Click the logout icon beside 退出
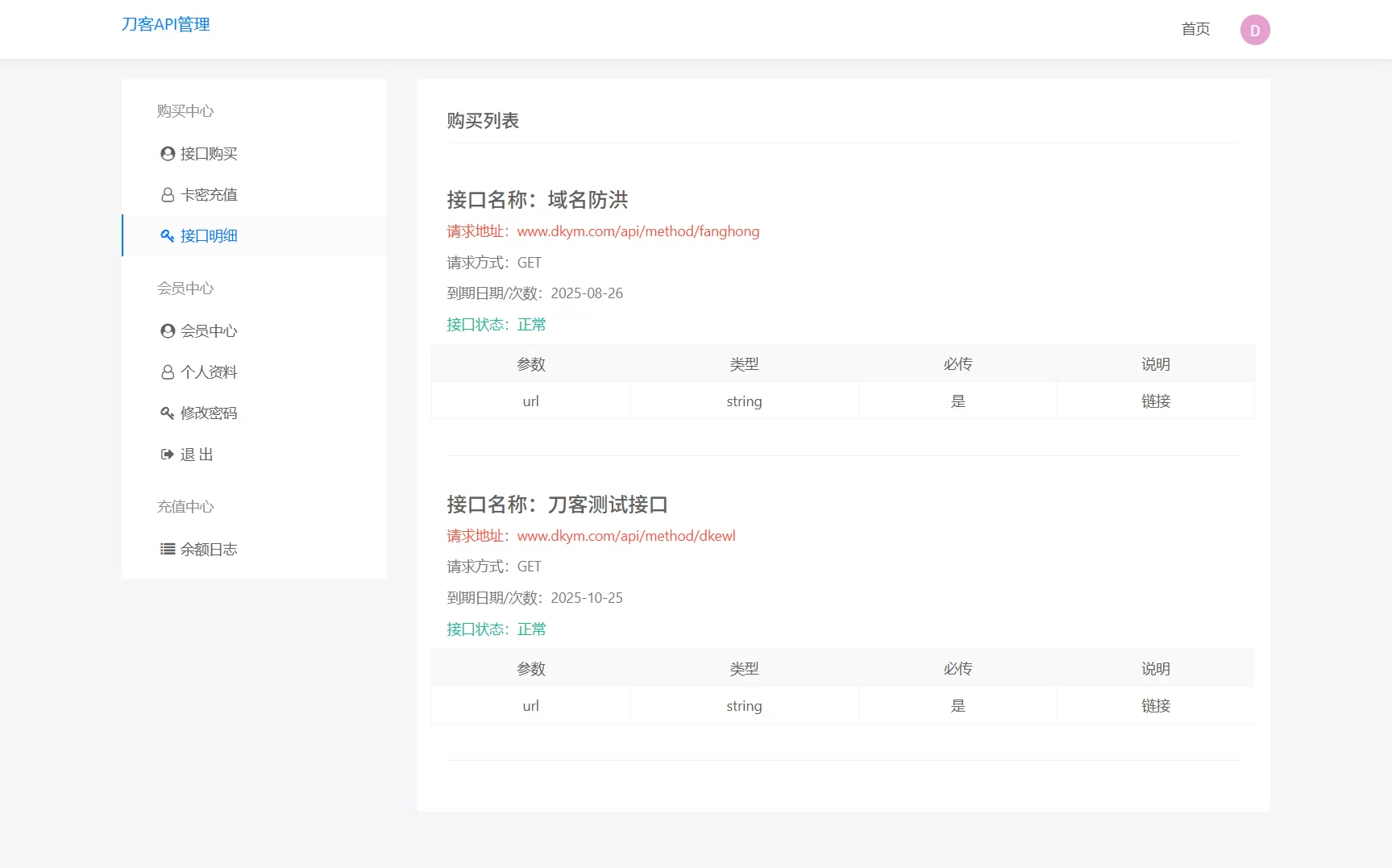1392x868 pixels. pos(167,454)
